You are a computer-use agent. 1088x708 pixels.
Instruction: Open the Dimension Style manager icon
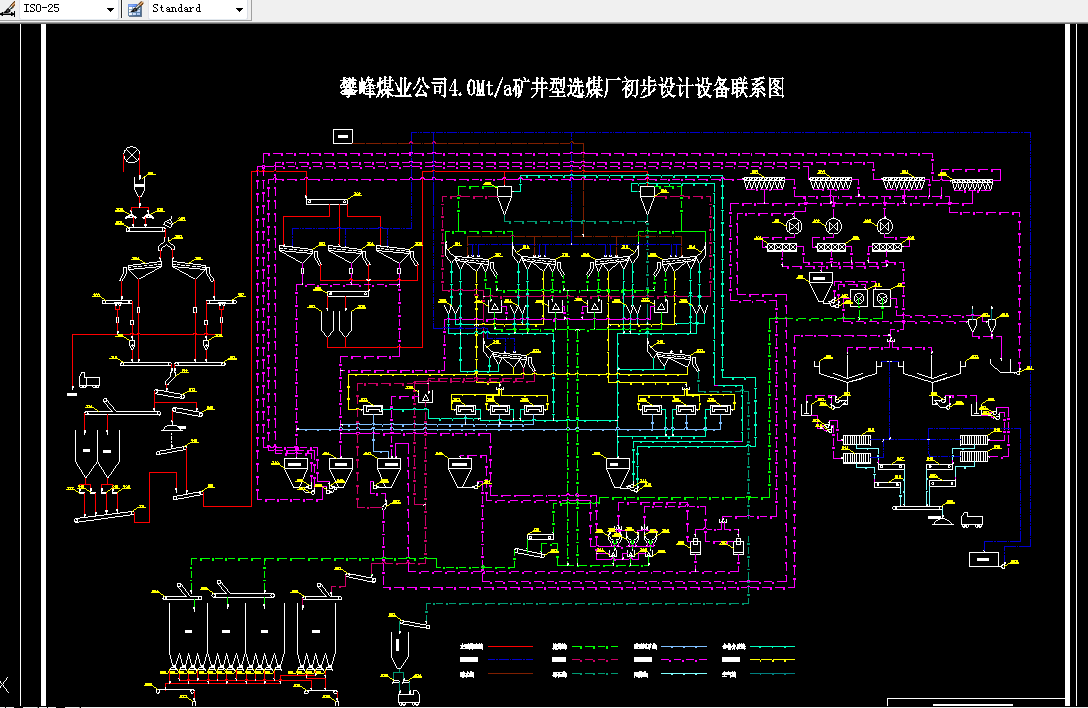8,8
